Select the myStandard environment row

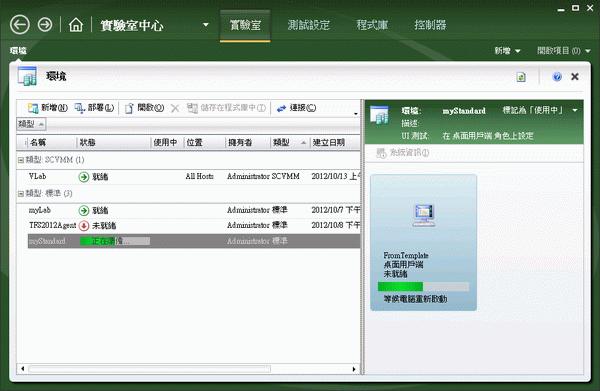click(x=194, y=241)
